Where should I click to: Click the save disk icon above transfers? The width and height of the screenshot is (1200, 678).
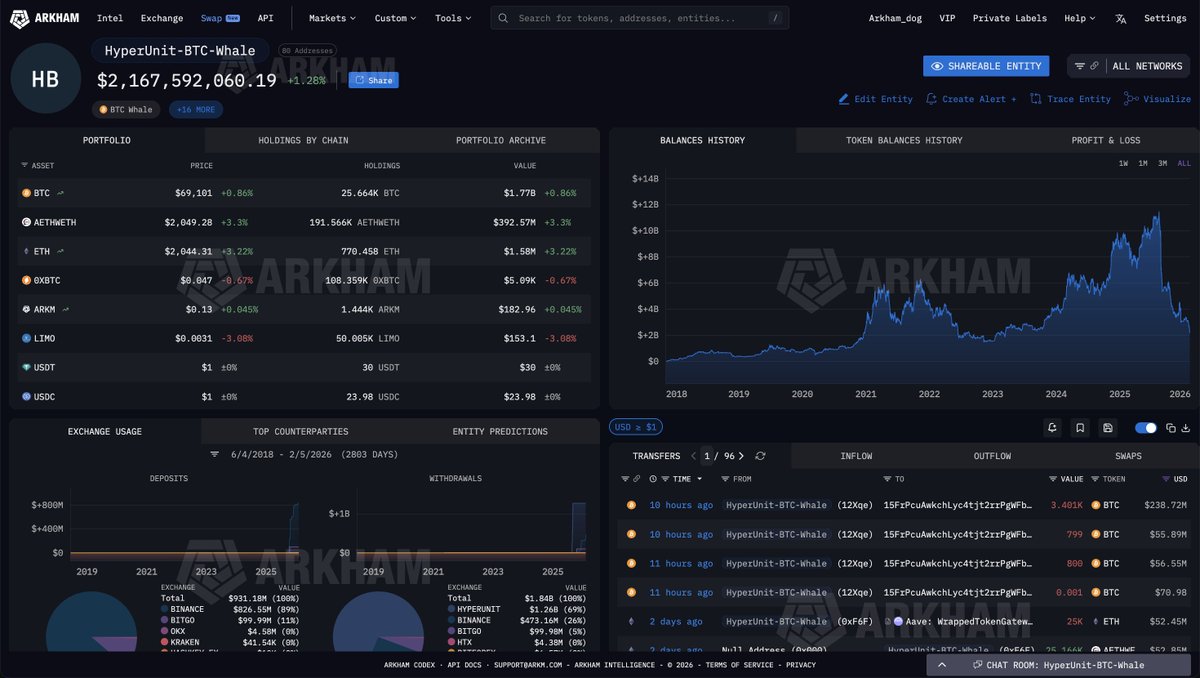[x=1108, y=428]
